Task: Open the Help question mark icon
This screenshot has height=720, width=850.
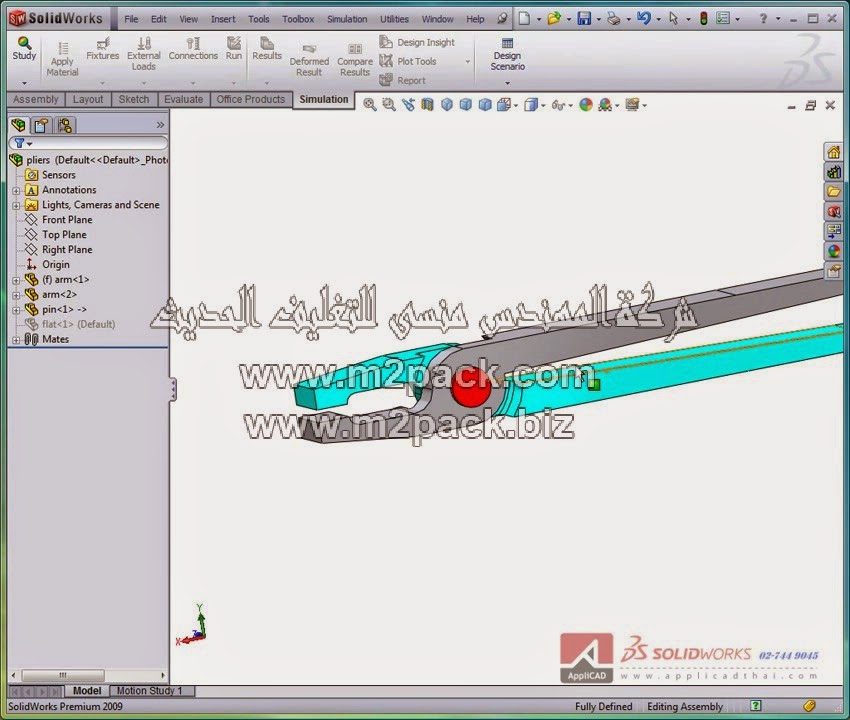Action: point(763,19)
